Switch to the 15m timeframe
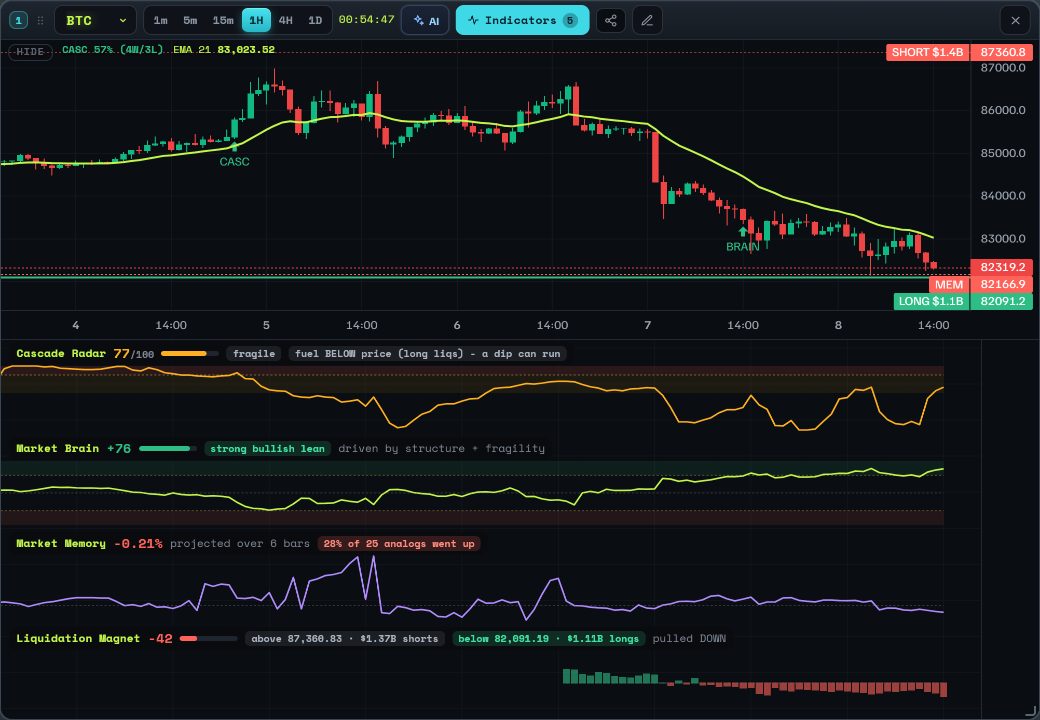 coord(223,21)
